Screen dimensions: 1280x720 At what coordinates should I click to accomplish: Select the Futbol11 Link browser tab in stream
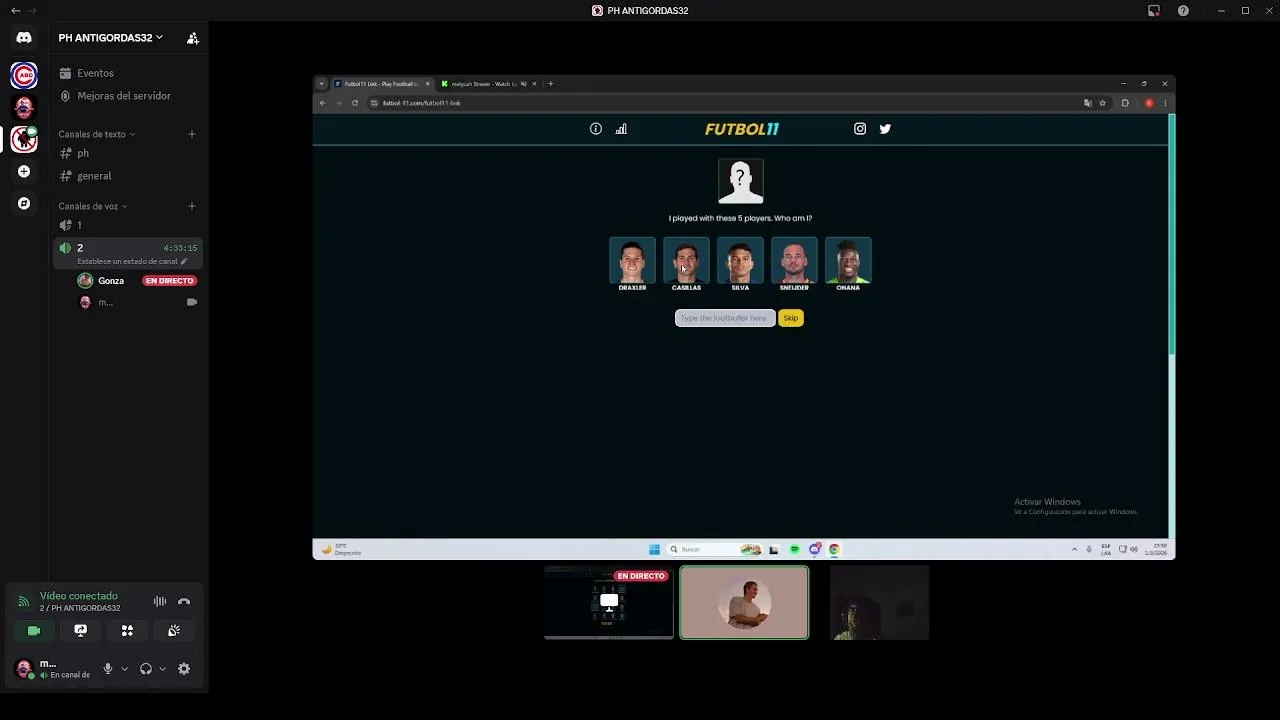tap(381, 84)
